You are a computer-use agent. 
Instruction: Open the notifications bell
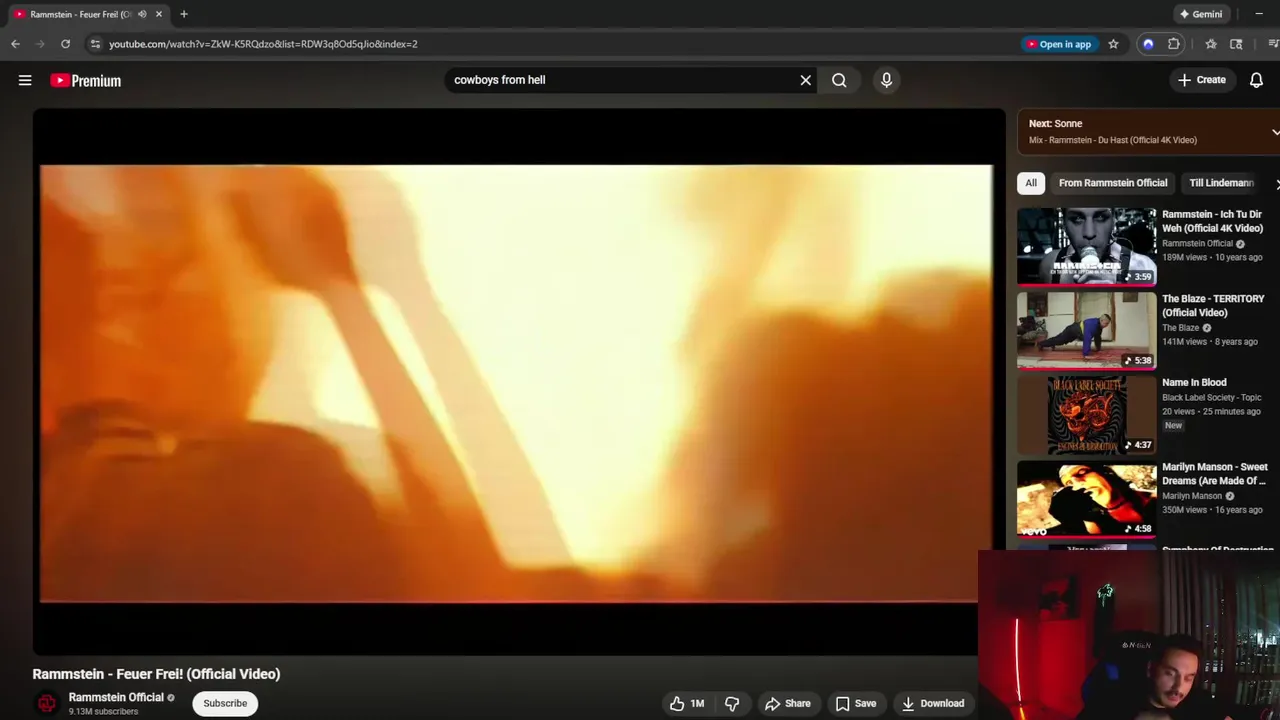[1256, 80]
